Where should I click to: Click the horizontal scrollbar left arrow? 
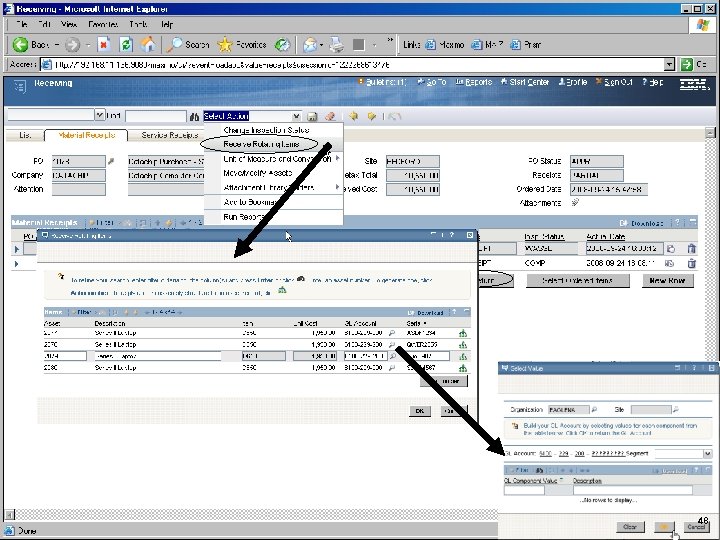[9, 514]
